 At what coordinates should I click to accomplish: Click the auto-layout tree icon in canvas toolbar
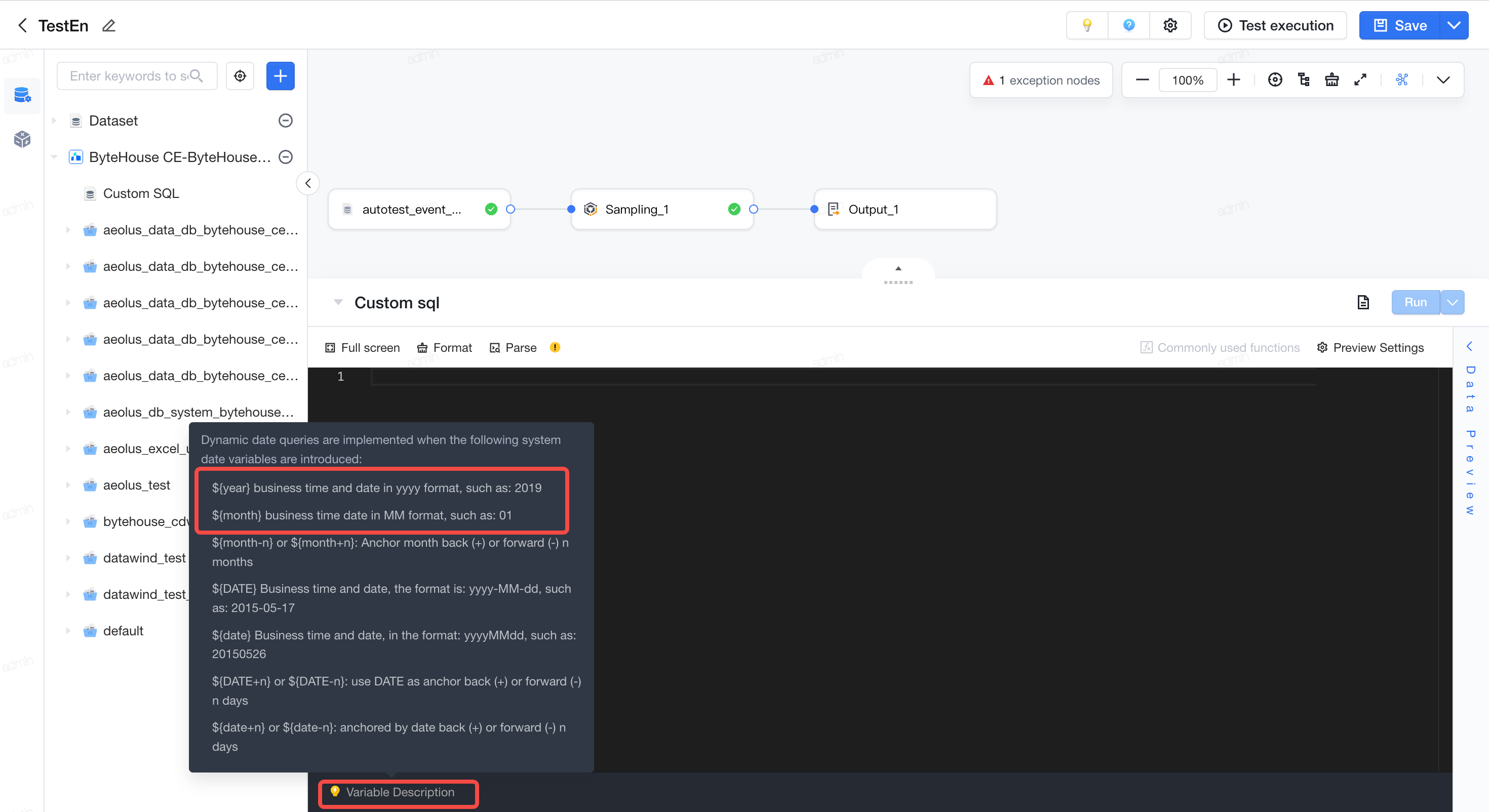[1304, 80]
